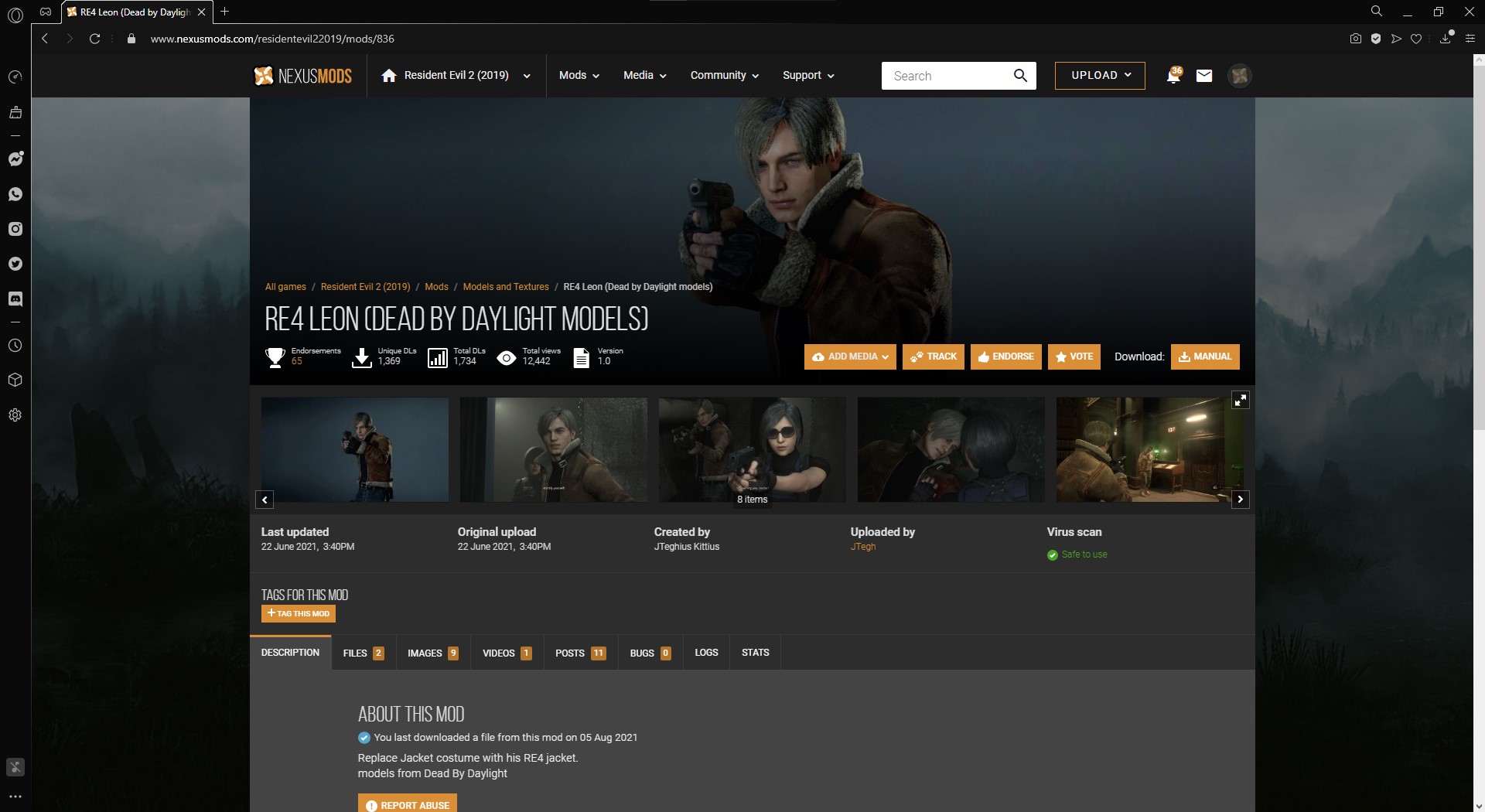Switch to the BUGS tab
The width and height of the screenshot is (1485, 812).
click(x=650, y=653)
